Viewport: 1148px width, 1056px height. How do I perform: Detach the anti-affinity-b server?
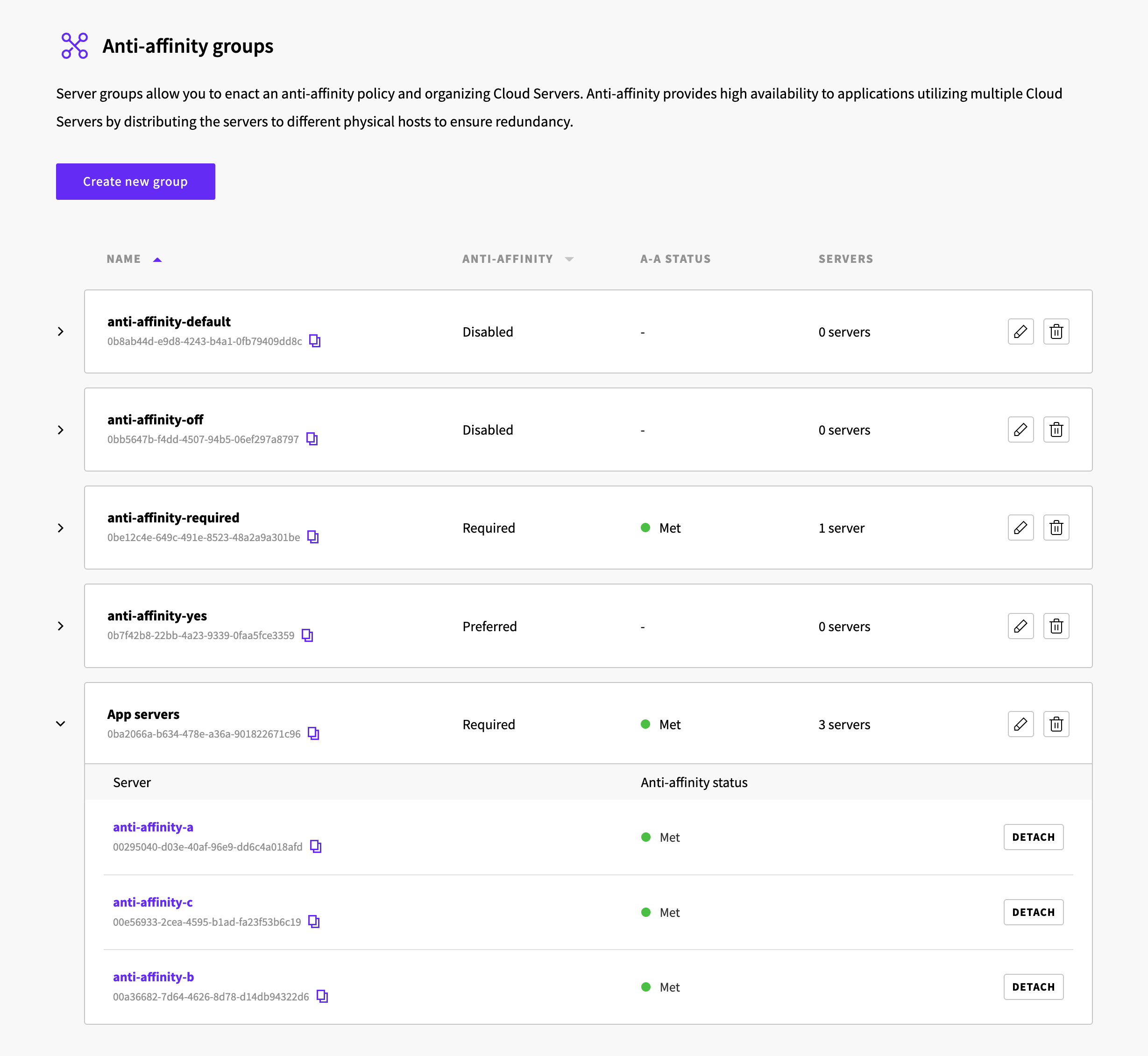tap(1033, 987)
